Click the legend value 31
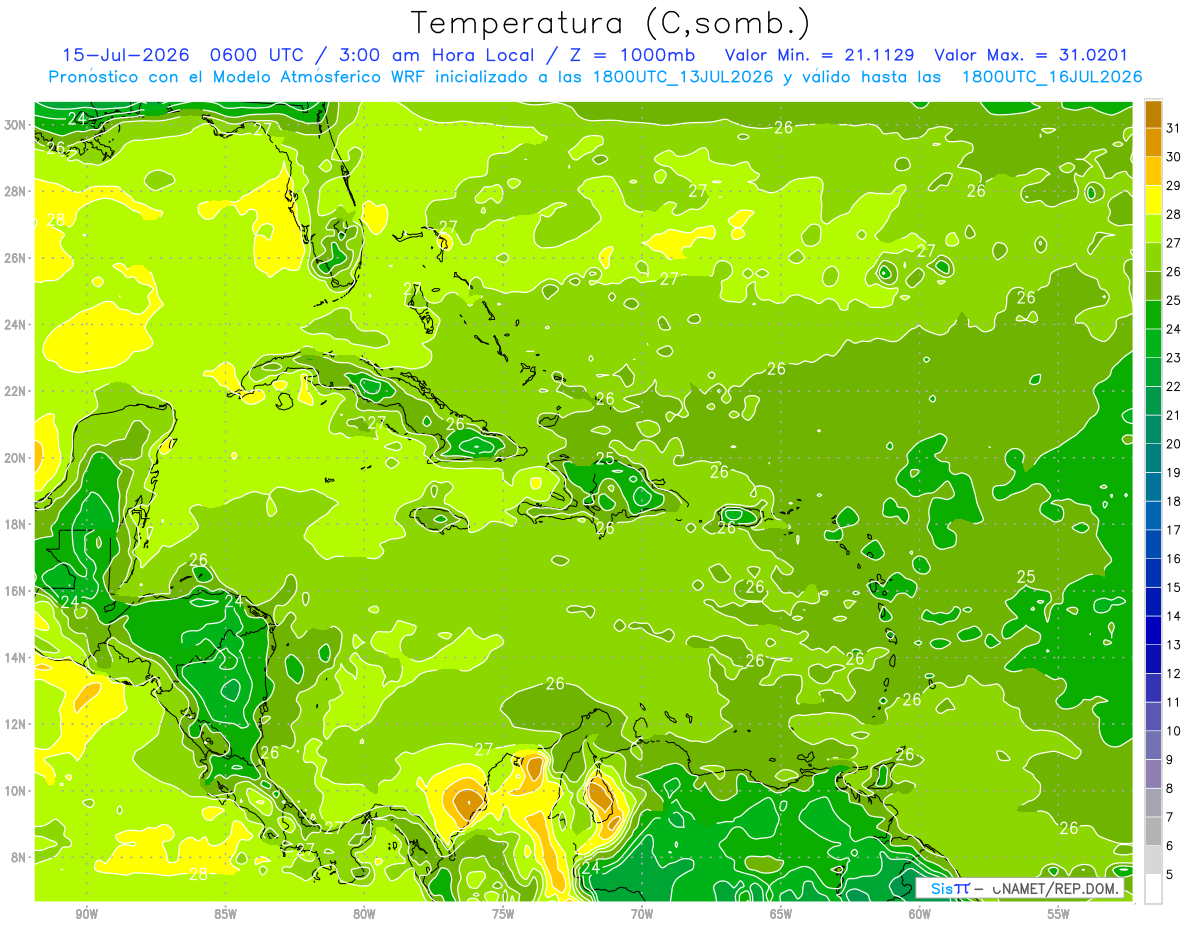The image size is (1200, 927). pyautogui.click(x=1174, y=127)
